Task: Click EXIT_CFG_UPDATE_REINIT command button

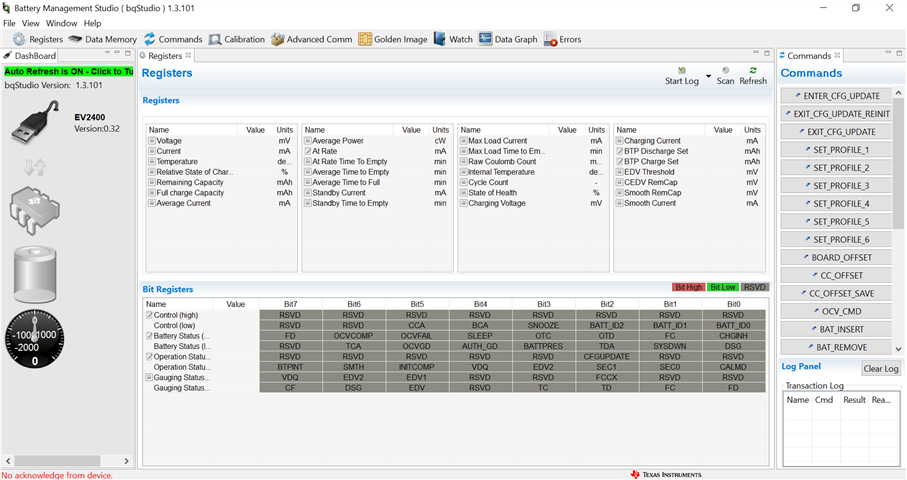Action: pyautogui.click(x=835, y=114)
